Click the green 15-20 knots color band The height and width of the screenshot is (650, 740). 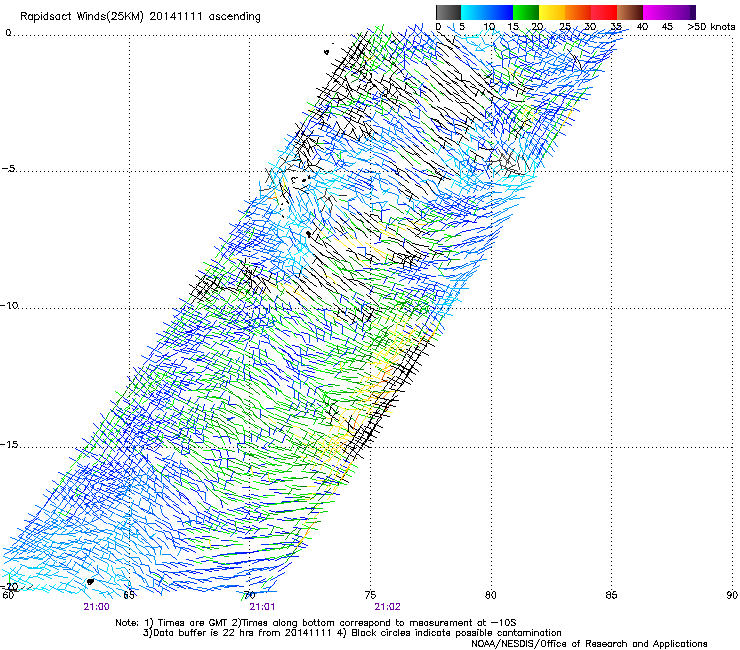pos(526,12)
